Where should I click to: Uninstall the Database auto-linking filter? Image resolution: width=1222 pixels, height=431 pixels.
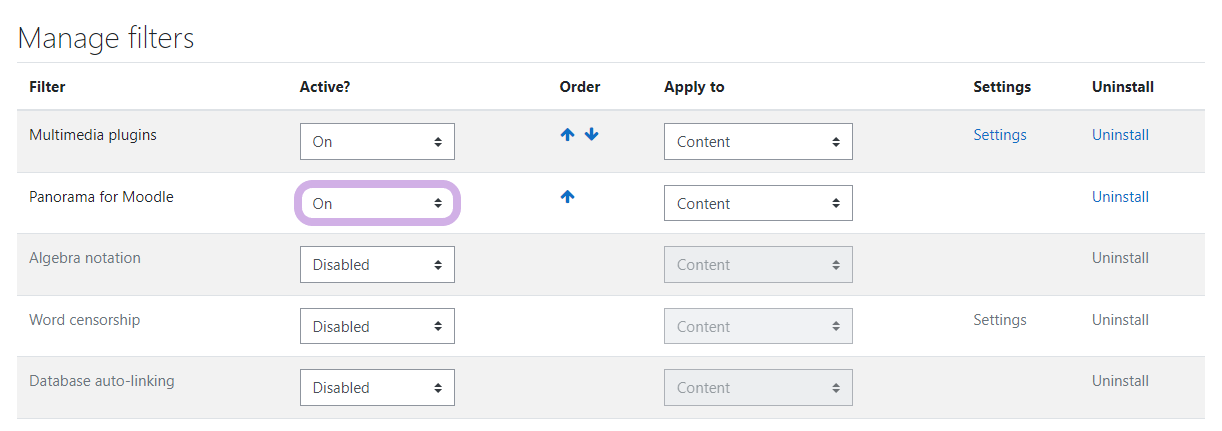pos(1120,381)
